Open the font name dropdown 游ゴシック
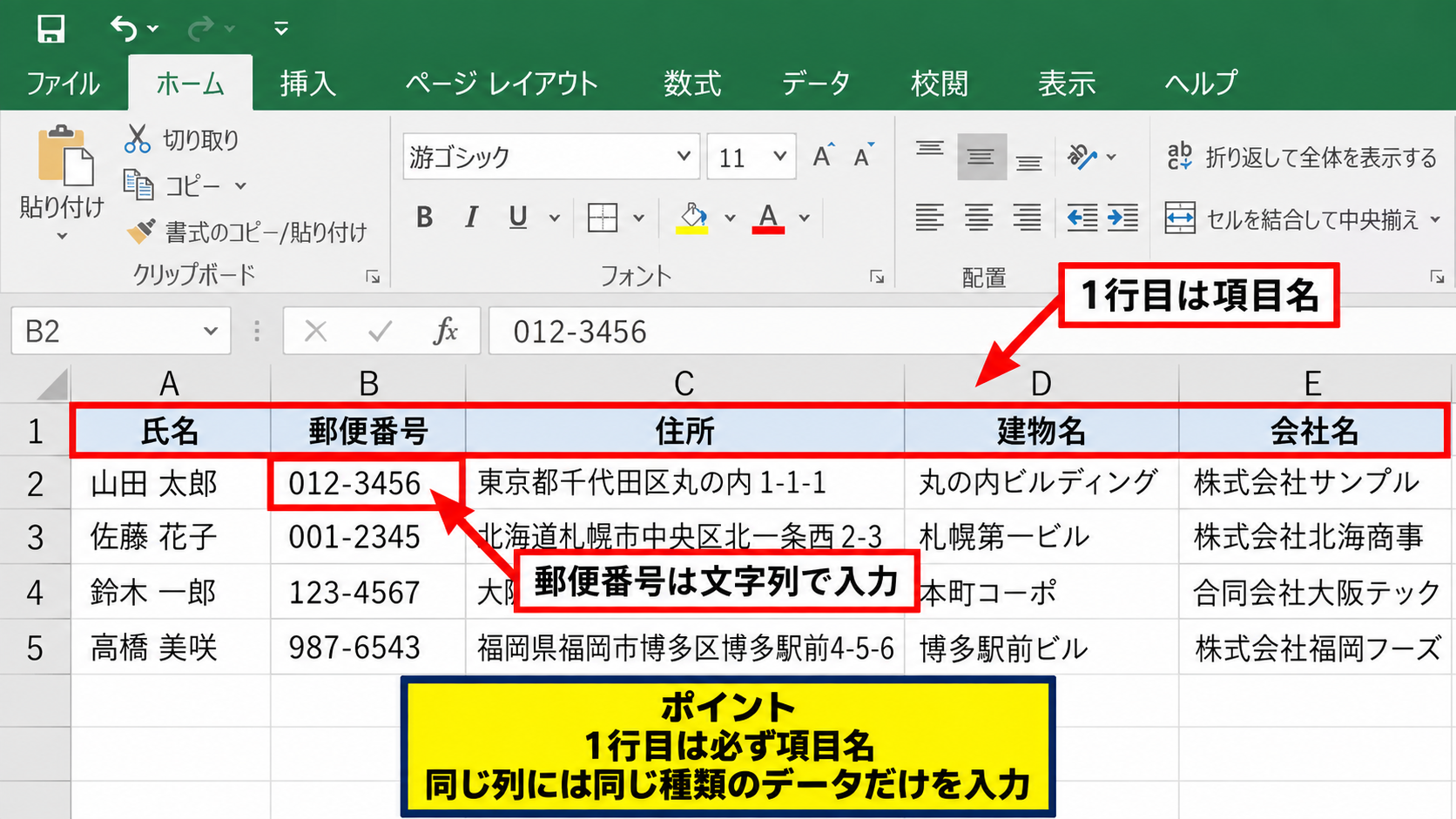This screenshot has height=819, width=1456. 684,157
